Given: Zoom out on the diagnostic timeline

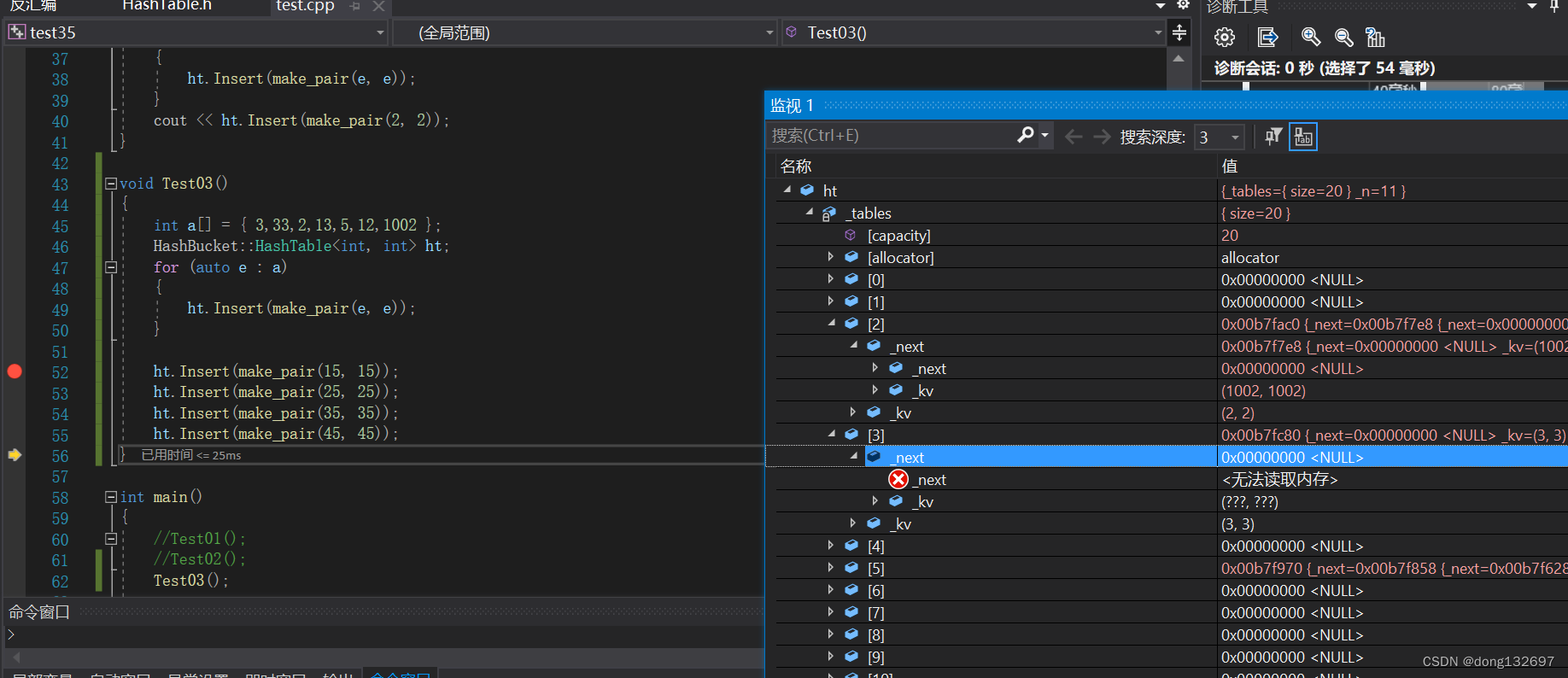Looking at the screenshot, I should point(1343,38).
